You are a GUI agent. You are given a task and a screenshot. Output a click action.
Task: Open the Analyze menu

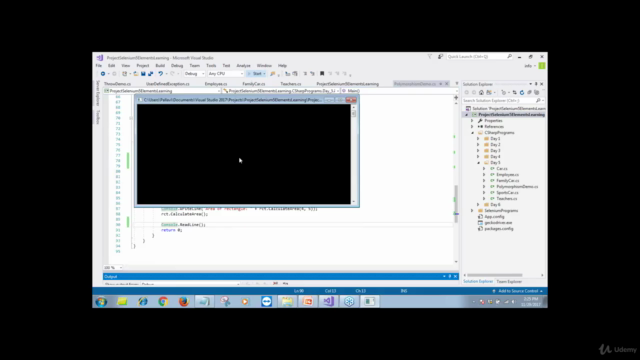click(x=244, y=66)
